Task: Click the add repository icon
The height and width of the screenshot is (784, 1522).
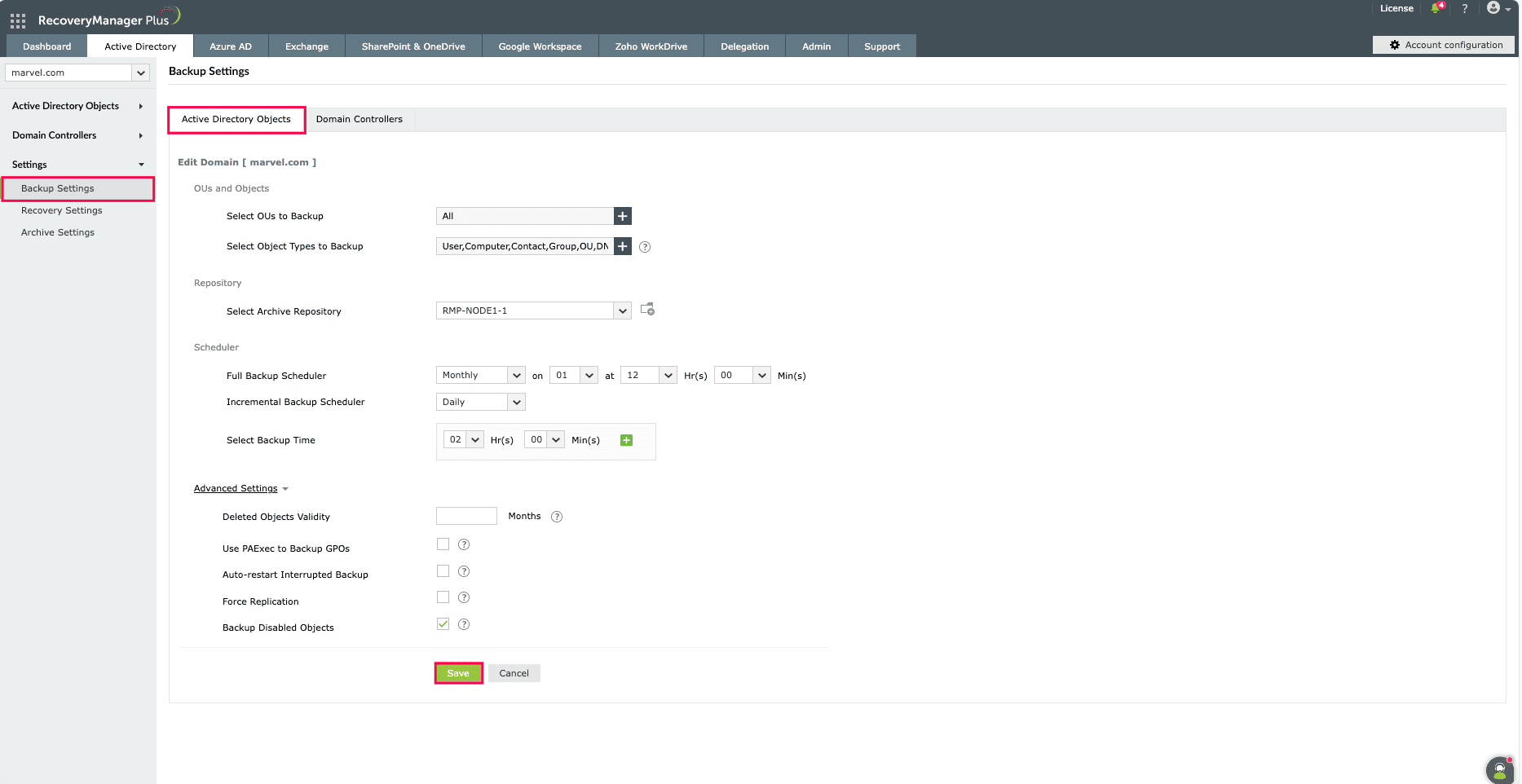Action: click(x=647, y=310)
